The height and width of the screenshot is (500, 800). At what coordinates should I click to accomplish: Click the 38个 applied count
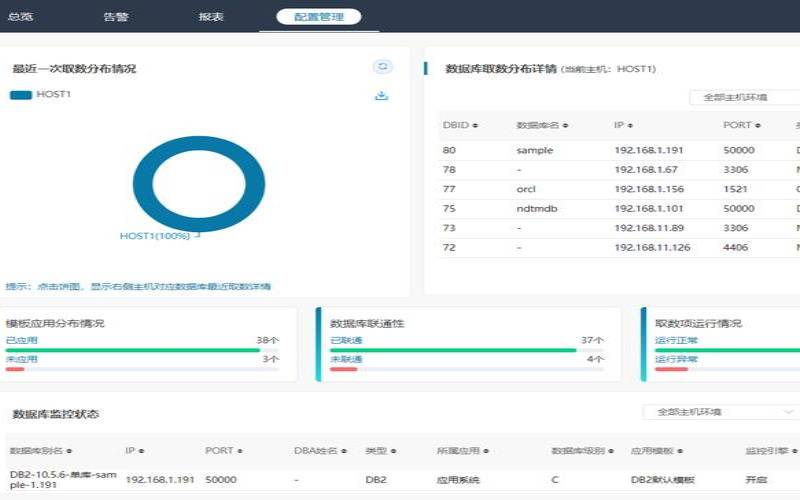(267, 340)
